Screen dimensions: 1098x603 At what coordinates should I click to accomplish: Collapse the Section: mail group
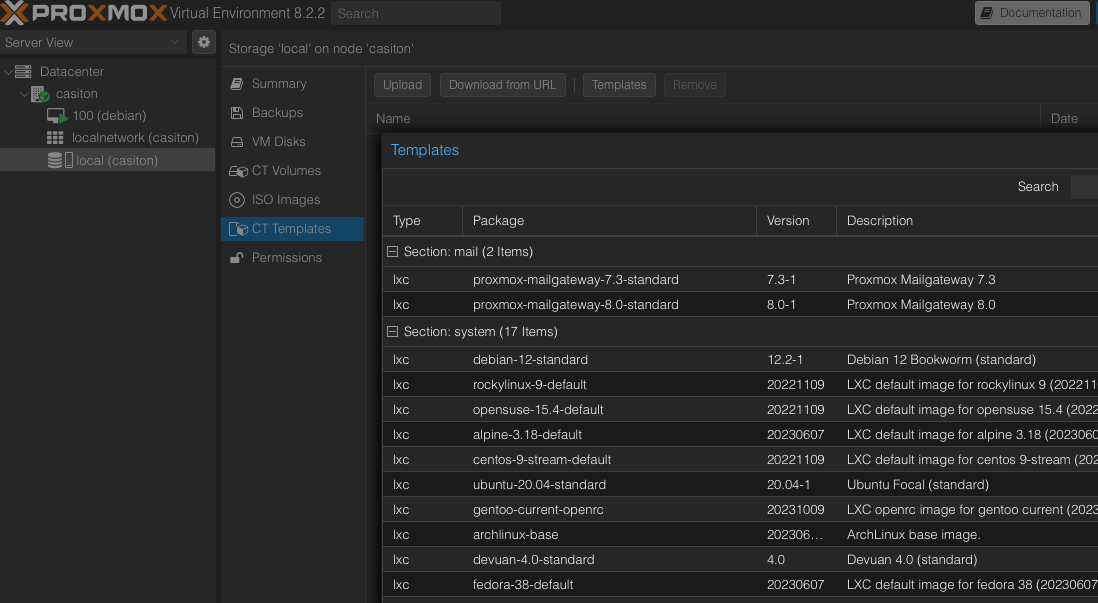(393, 252)
